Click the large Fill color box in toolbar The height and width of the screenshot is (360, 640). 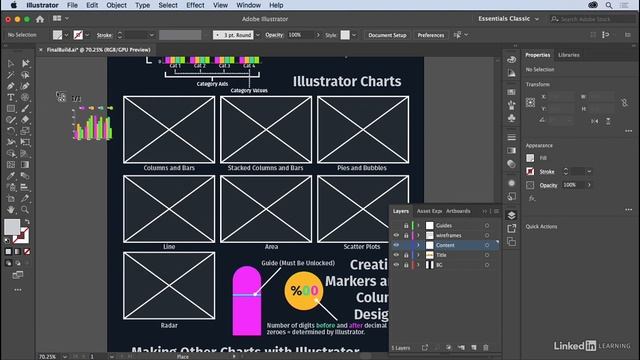point(12,227)
